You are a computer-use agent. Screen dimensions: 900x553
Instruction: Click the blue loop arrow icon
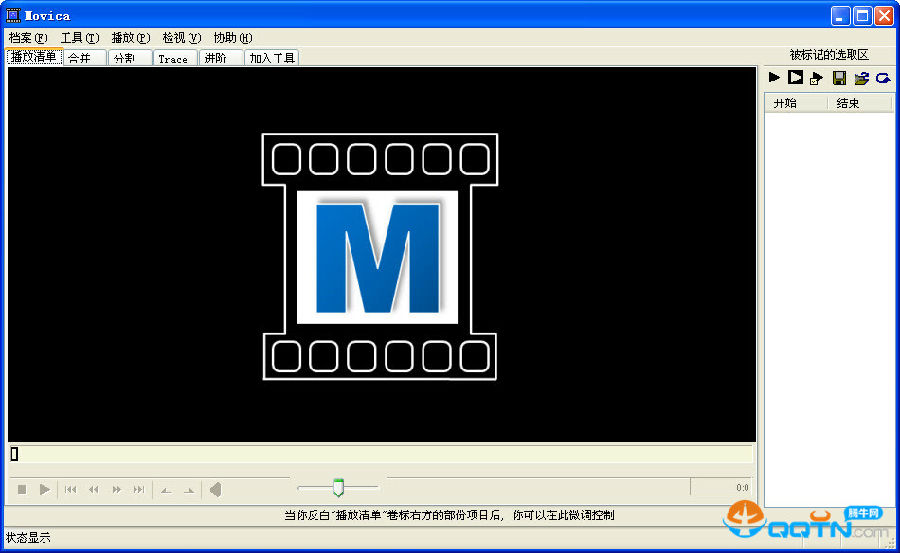click(883, 78)
